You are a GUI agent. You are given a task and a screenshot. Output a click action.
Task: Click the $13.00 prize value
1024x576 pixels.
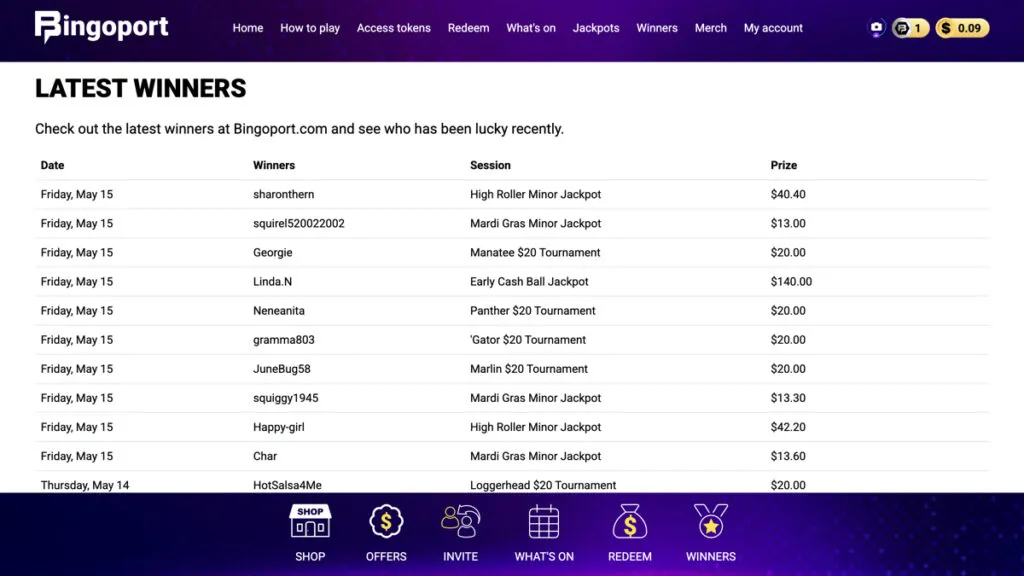(x=788, y=223)
